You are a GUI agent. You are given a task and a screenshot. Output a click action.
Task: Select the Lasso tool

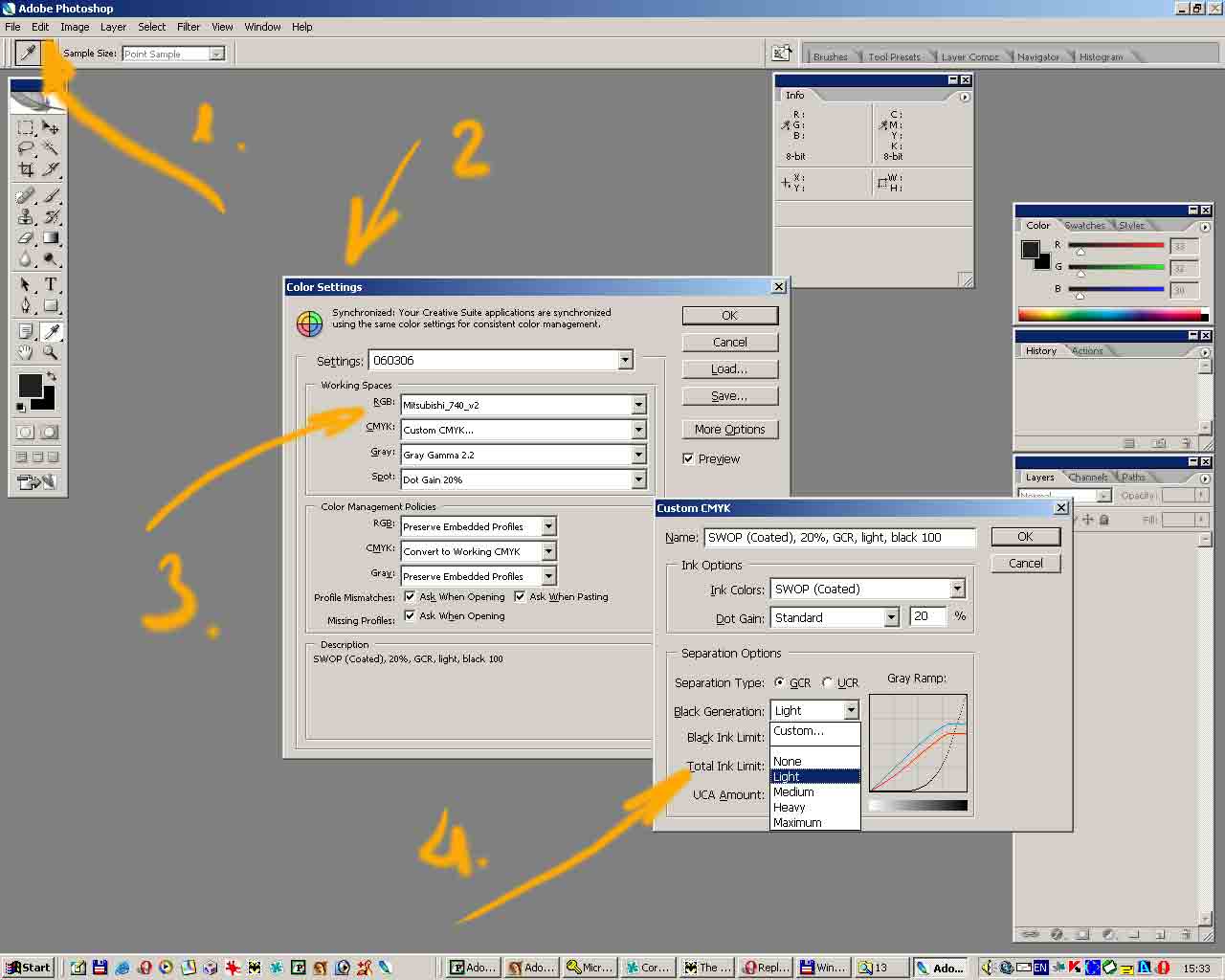[26, 148]
